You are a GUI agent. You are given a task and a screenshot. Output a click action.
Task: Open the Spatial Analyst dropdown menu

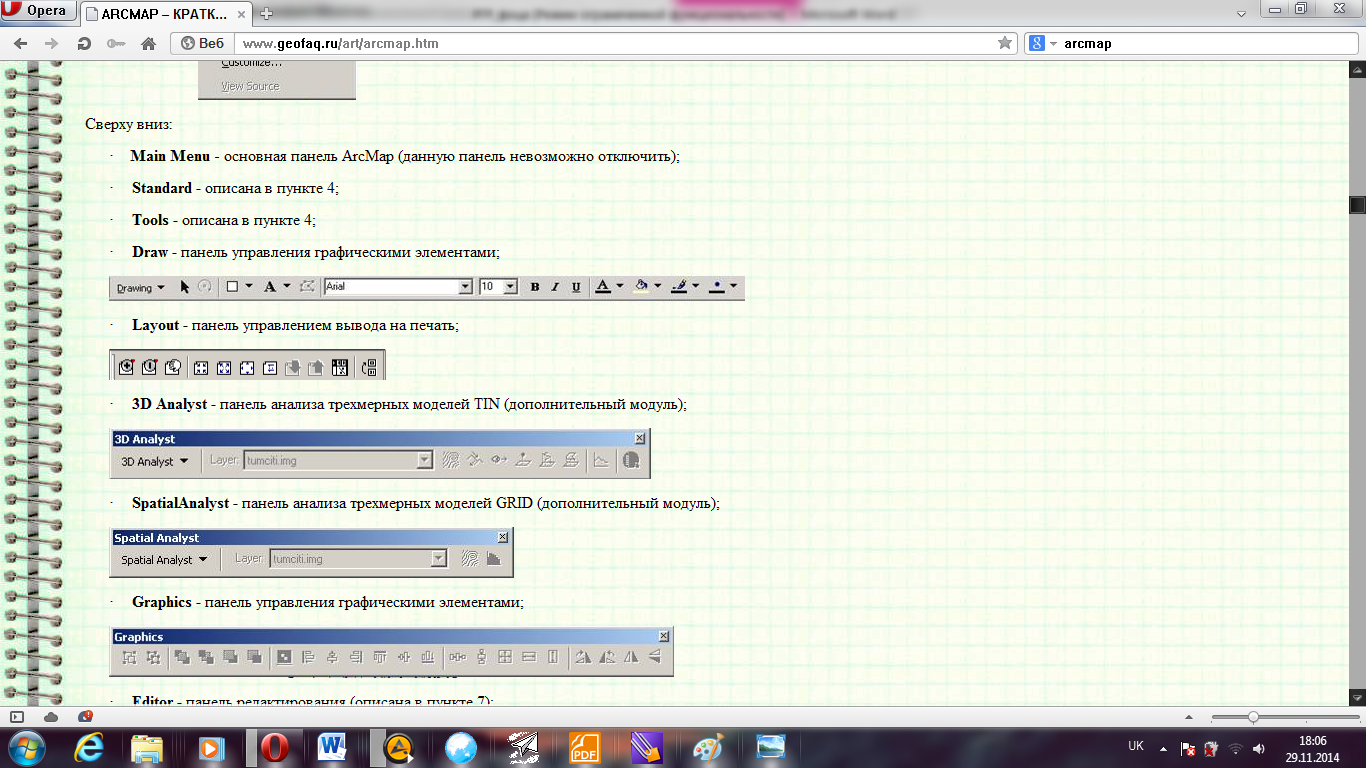click(165, 559)
